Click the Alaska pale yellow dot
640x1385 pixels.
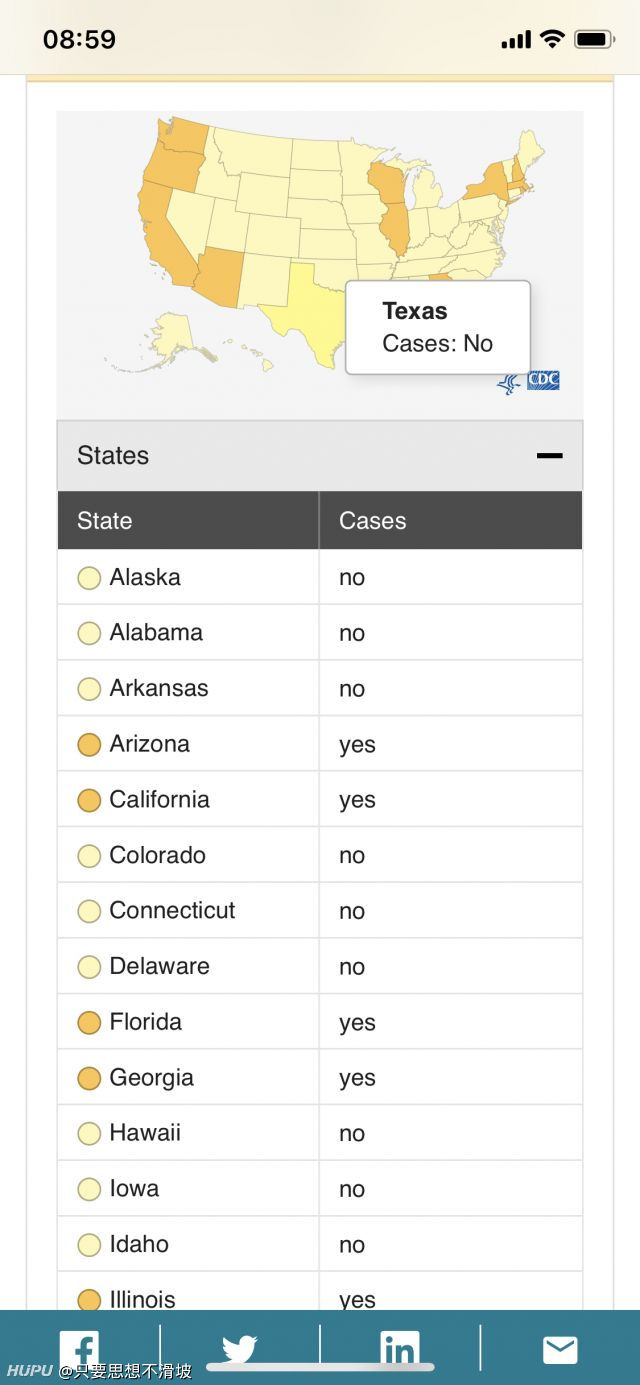[x=89, y=578]
